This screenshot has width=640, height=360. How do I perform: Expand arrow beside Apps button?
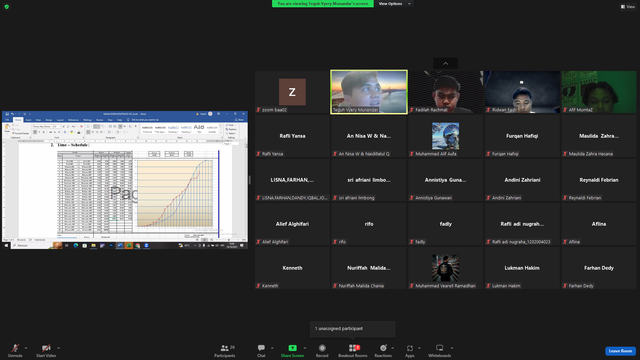(419, 348)
